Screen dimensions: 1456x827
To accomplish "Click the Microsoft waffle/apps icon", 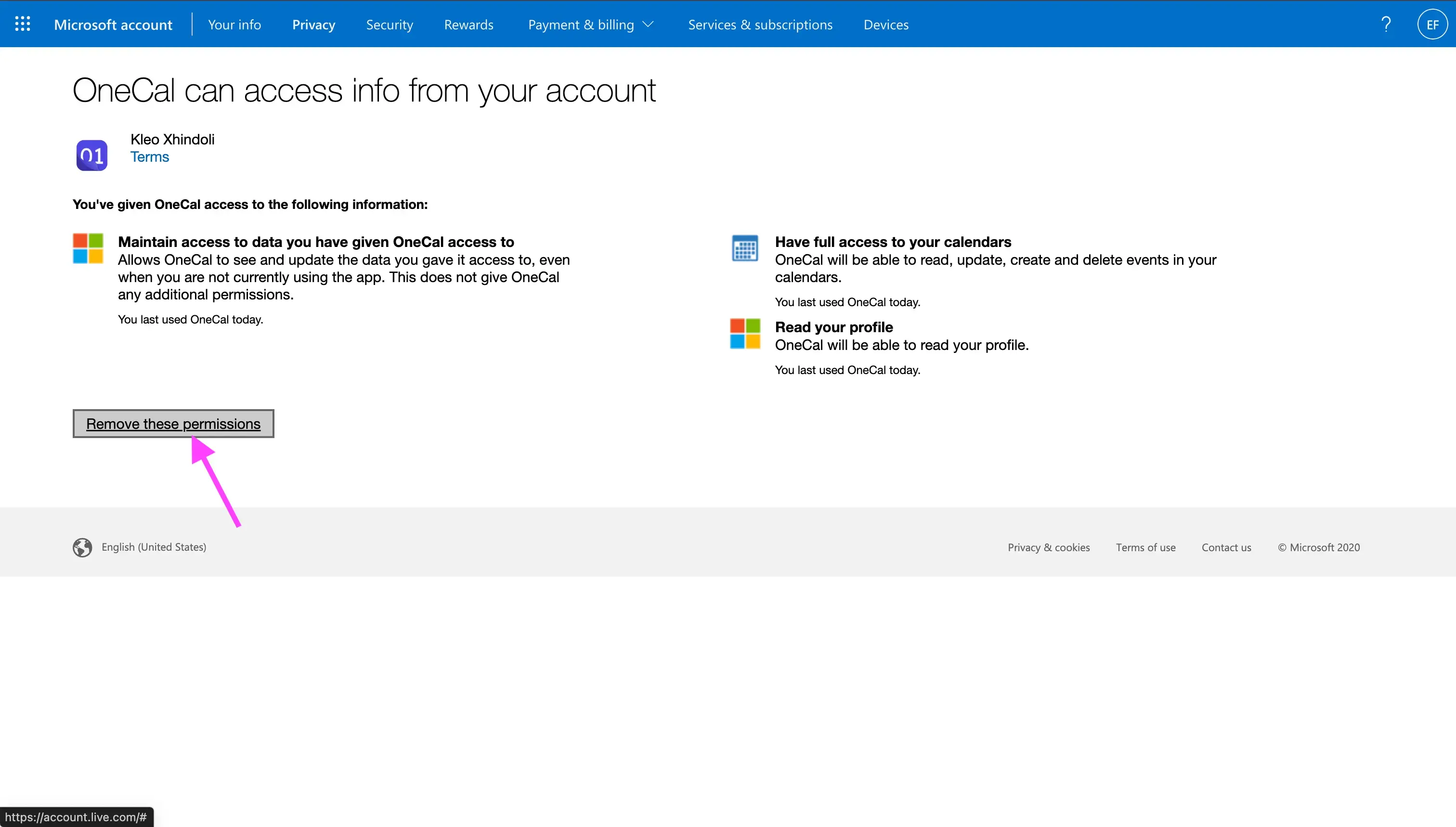I will [x=22, y=23].
